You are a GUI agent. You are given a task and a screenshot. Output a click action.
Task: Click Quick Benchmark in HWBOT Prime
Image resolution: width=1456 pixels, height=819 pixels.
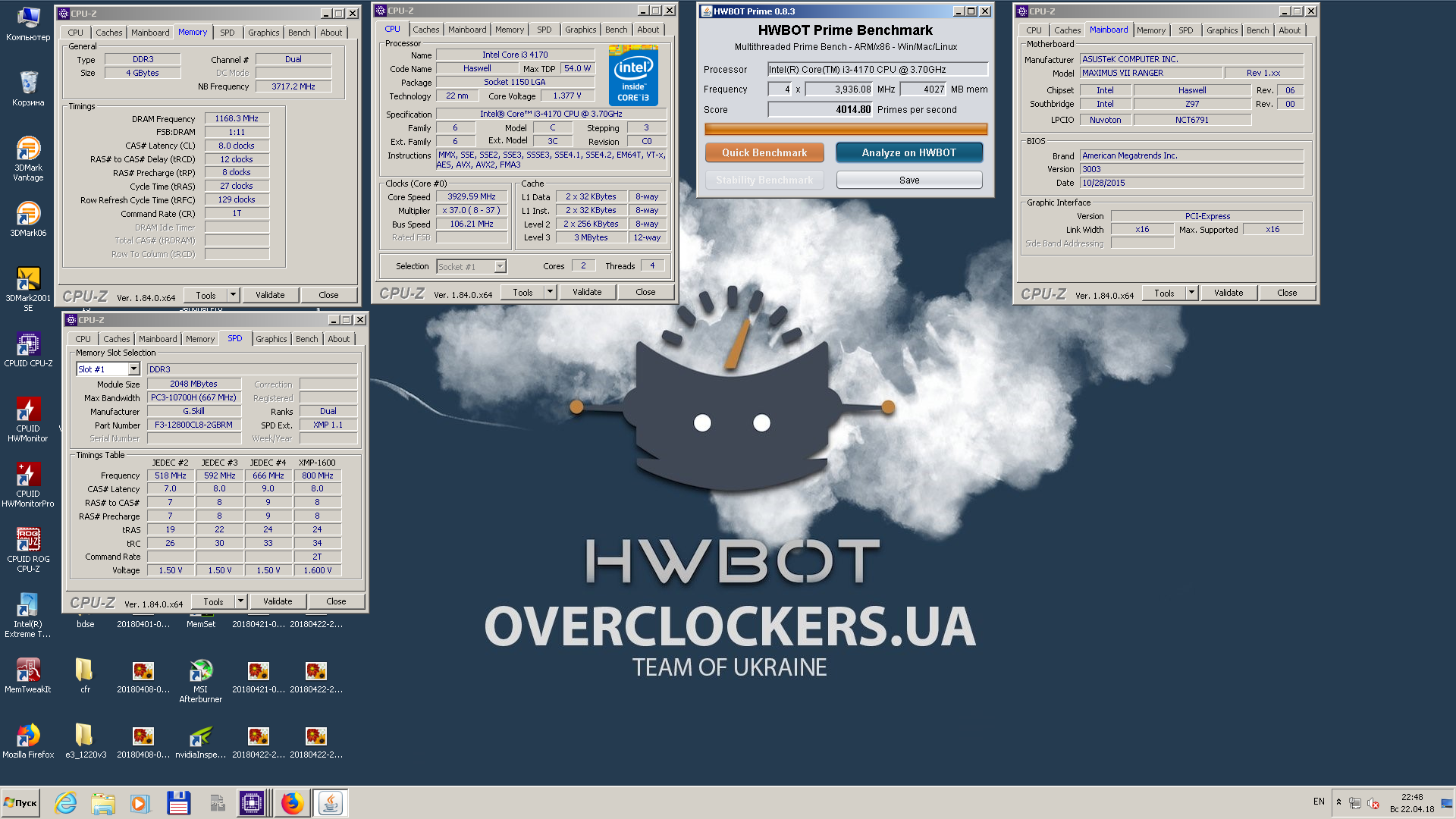coord(764,152)
